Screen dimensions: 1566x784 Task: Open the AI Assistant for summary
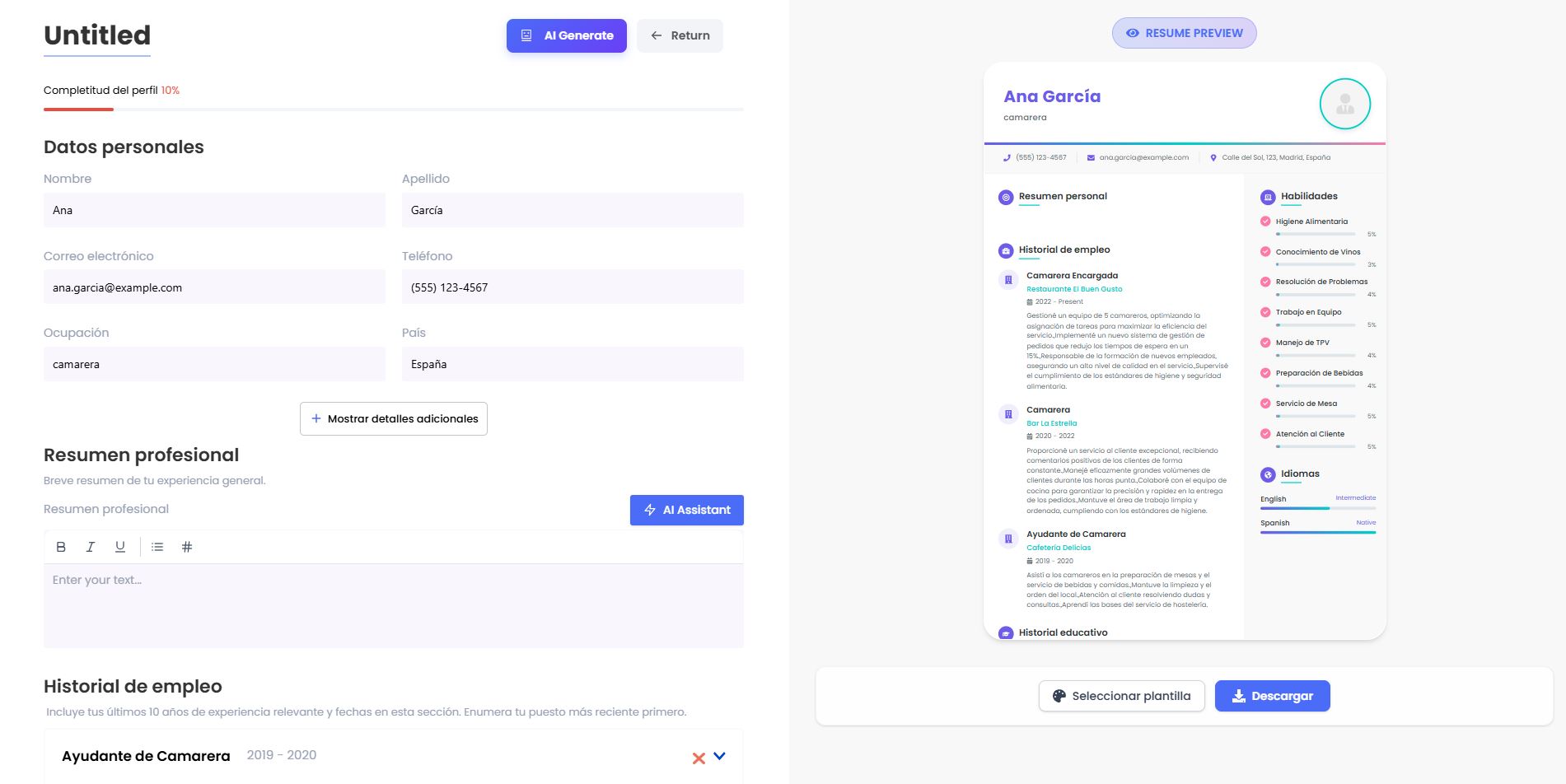(x=687, y=510)
